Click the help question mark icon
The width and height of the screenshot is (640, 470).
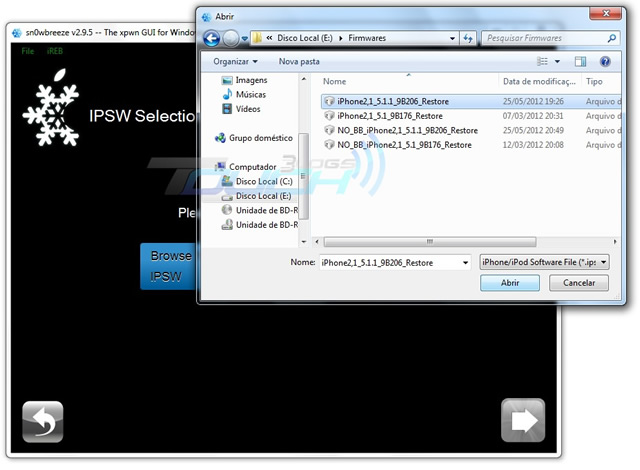pos(605,62)
